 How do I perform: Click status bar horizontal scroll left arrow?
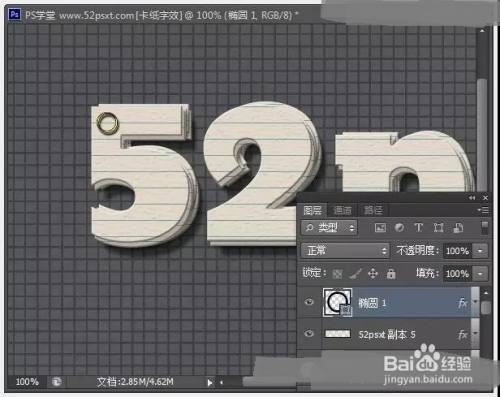(221, 383)
